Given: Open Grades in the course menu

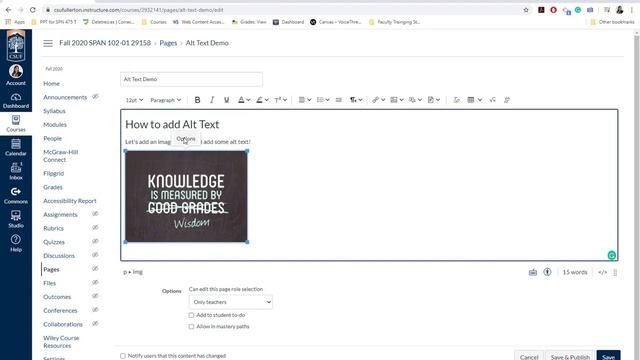Looking at the screenshot, I should tap(53, 187).
